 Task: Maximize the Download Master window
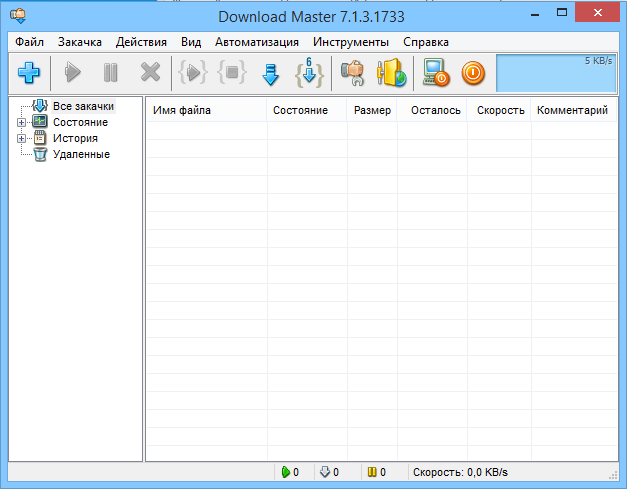(562, 13)
